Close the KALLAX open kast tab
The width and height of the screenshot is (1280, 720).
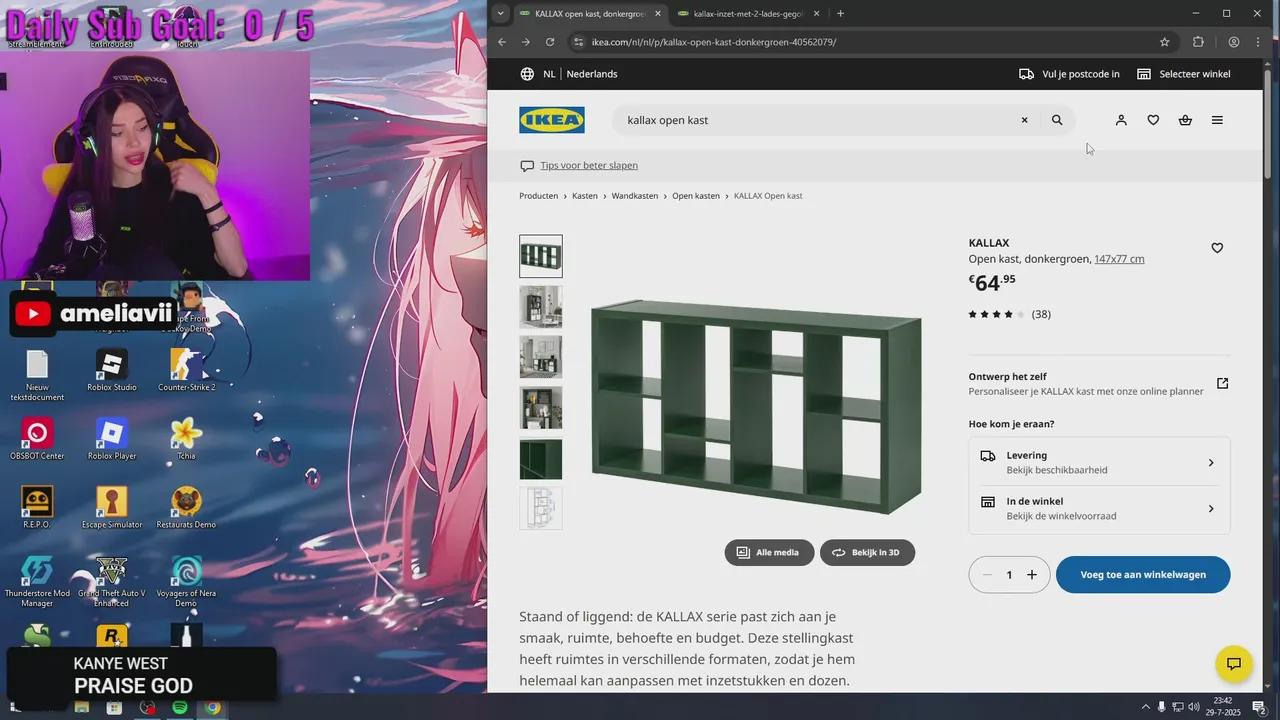coord(658,14)
